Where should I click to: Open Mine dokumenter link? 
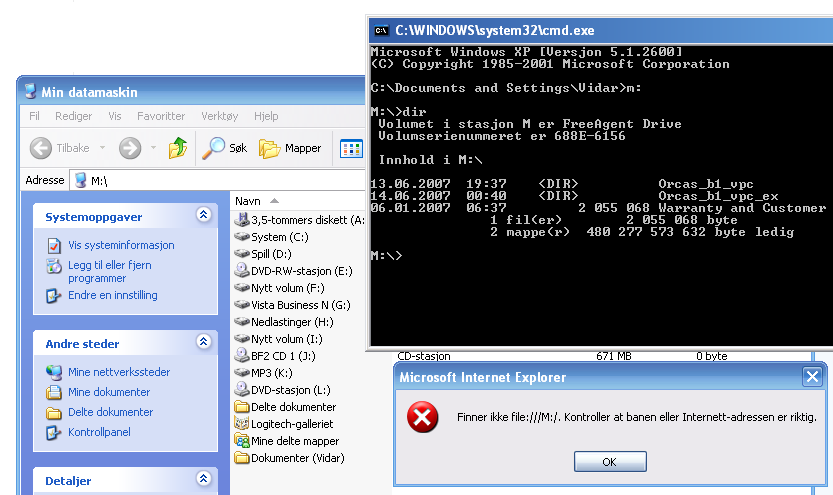[109, 392]
